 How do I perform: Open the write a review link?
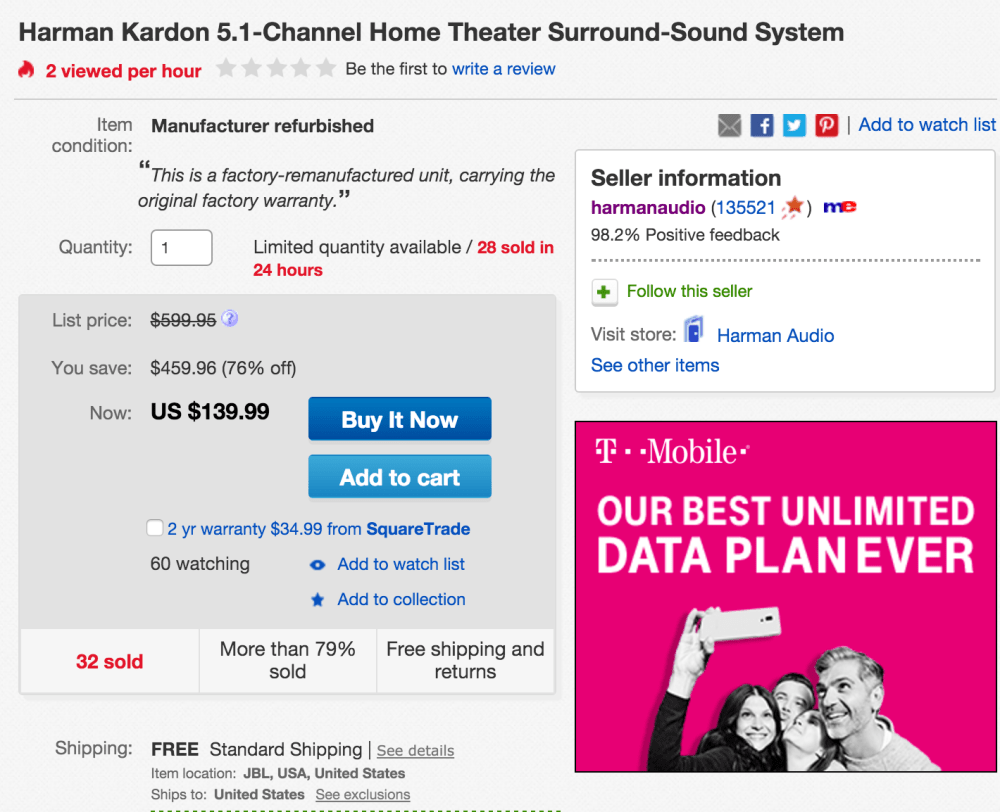[503, 69]
